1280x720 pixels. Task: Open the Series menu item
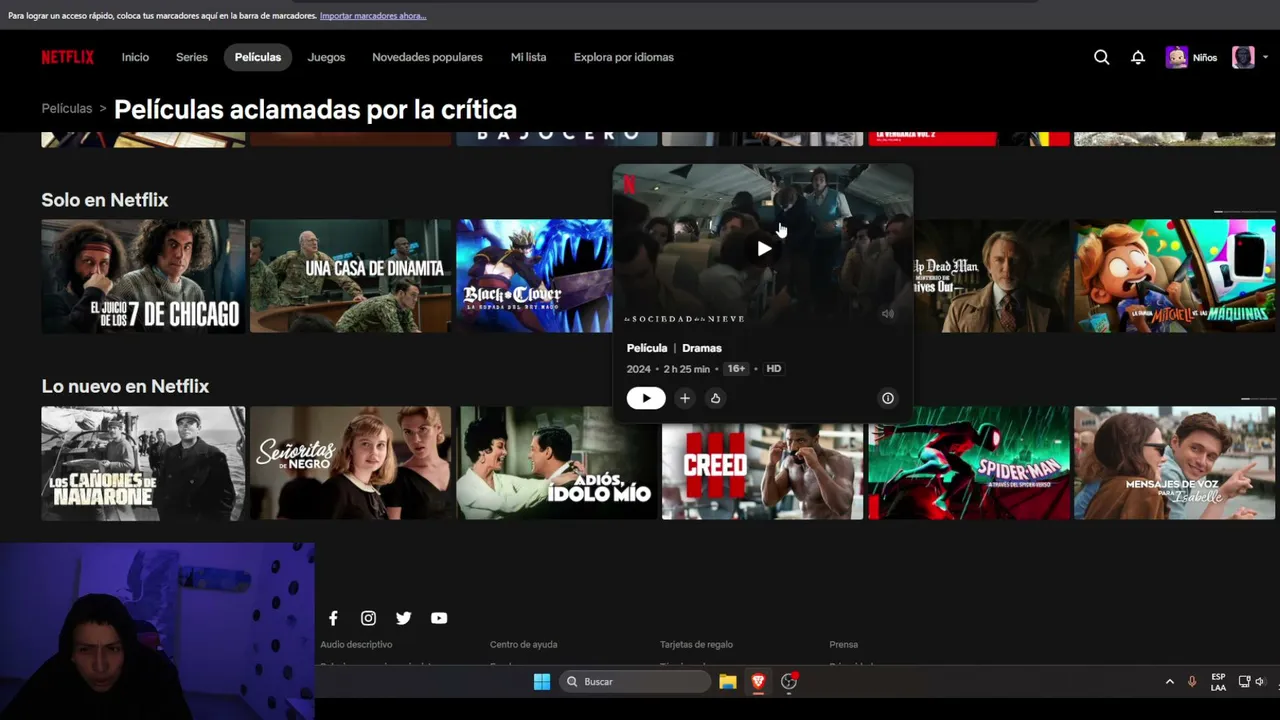point(192,57)
